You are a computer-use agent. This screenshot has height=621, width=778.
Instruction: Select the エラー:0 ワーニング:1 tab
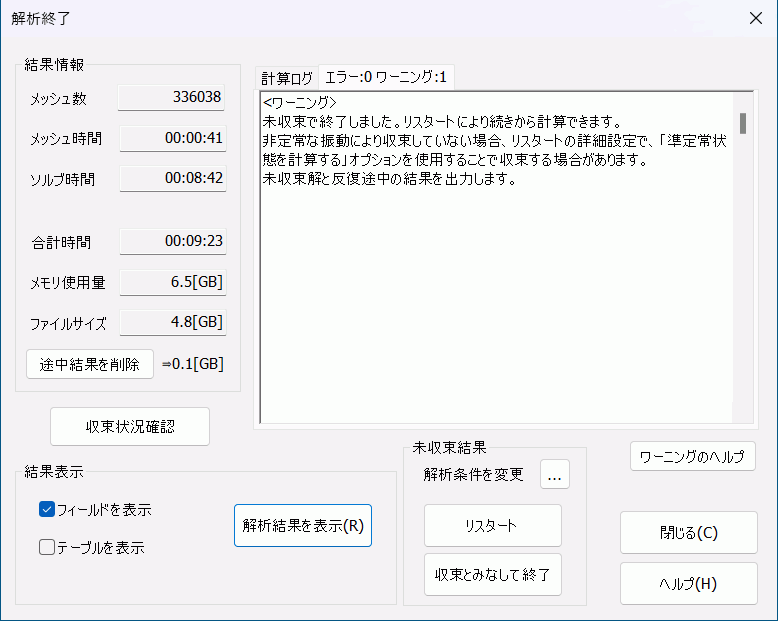pos(386,77)
